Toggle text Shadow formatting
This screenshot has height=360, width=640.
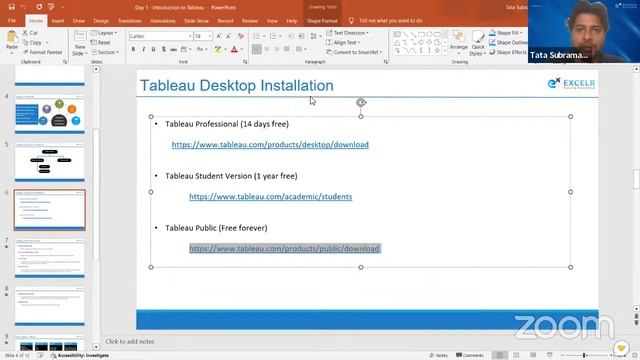pos(163,49)
